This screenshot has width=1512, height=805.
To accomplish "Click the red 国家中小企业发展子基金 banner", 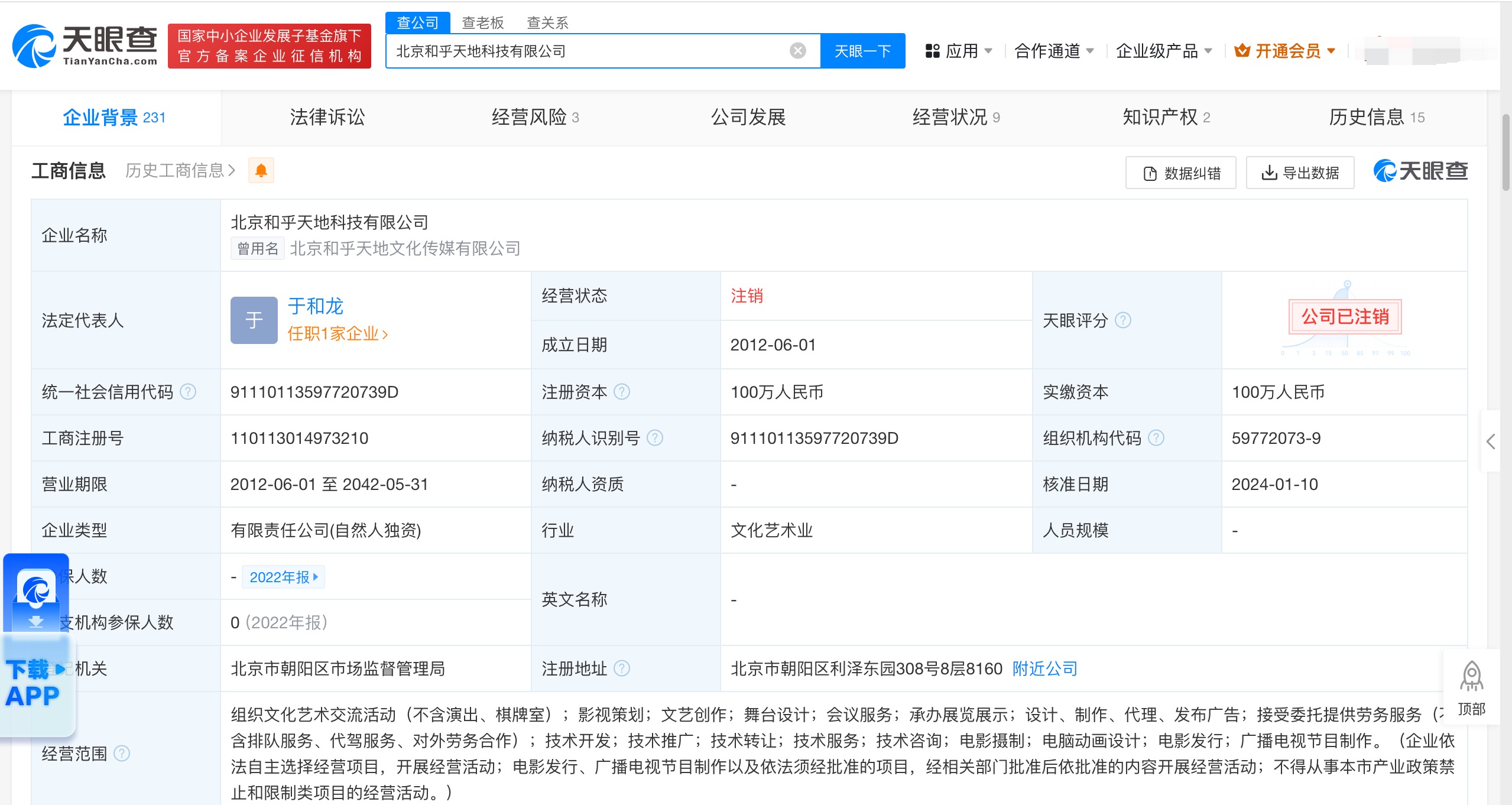I will [x=270, y=46].
